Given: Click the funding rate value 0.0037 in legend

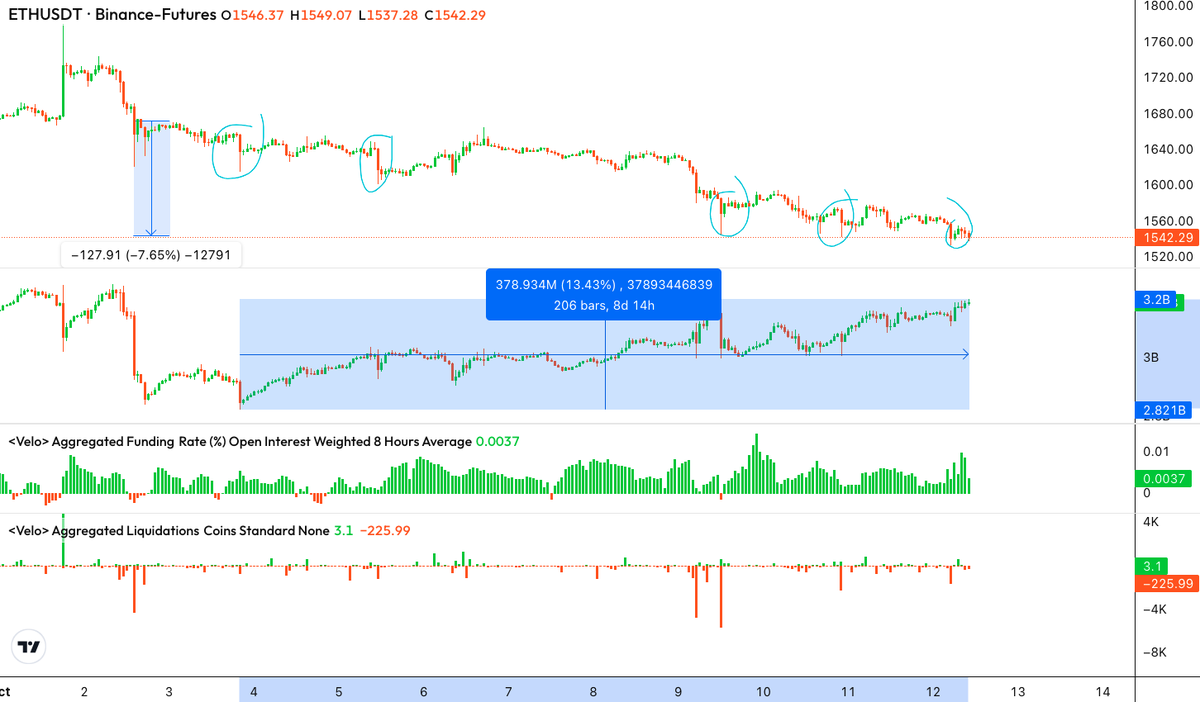Looking at the screenshot, I should tap(498, 441).
